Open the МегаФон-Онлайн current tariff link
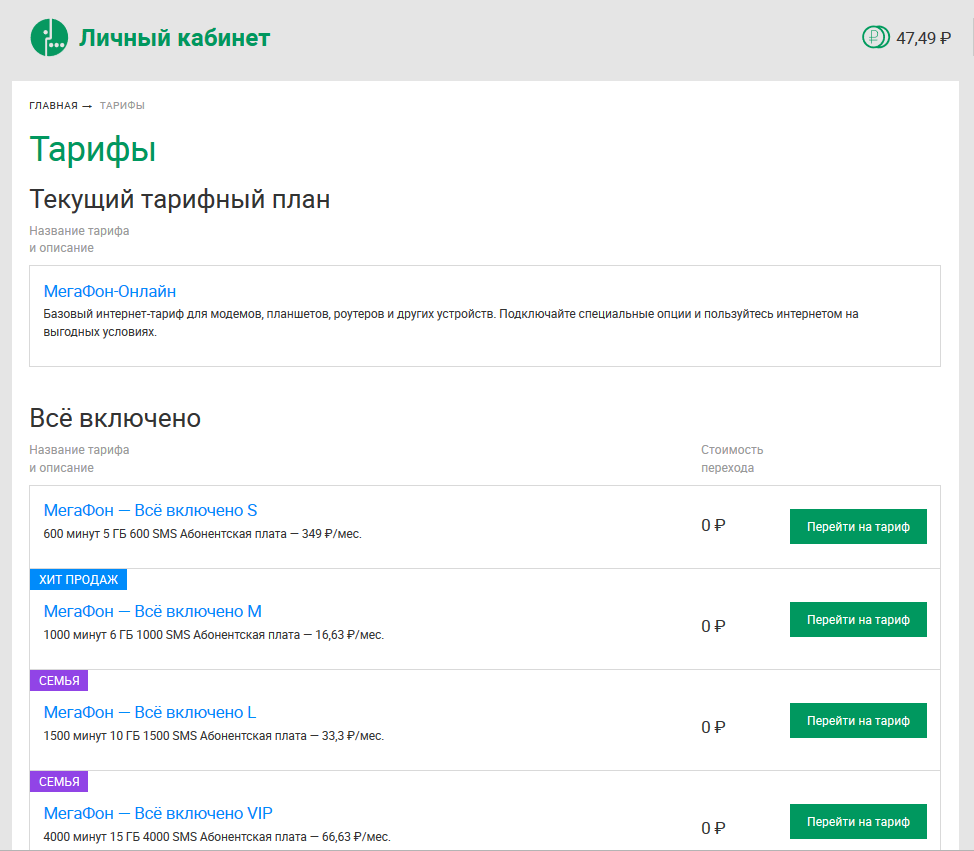Screen dimensions: 974x851 (x=110, y=291)
